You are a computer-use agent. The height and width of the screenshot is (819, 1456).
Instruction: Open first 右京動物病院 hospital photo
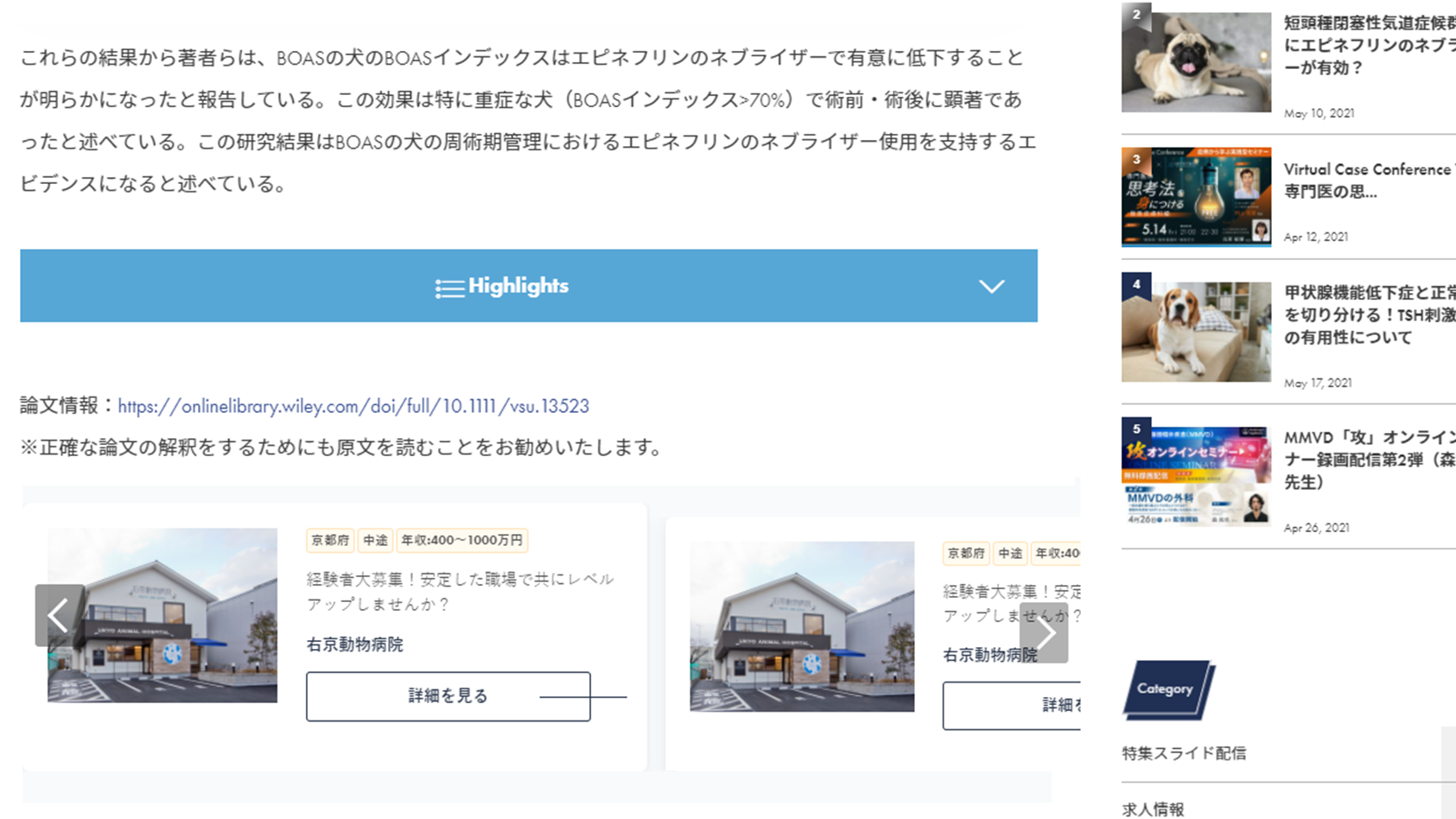pos(162,615)
